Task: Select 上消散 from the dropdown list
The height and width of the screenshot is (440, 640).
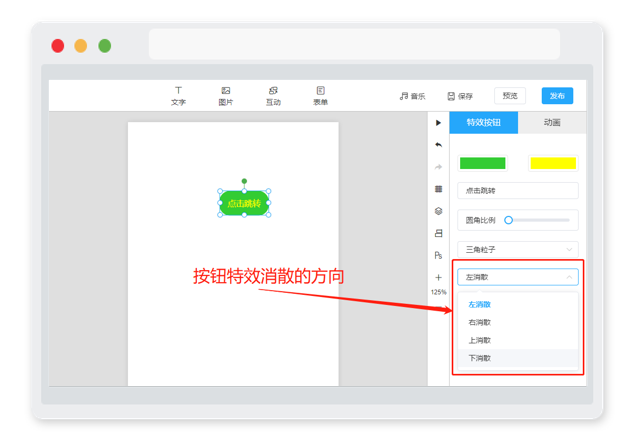Action: 518,340
